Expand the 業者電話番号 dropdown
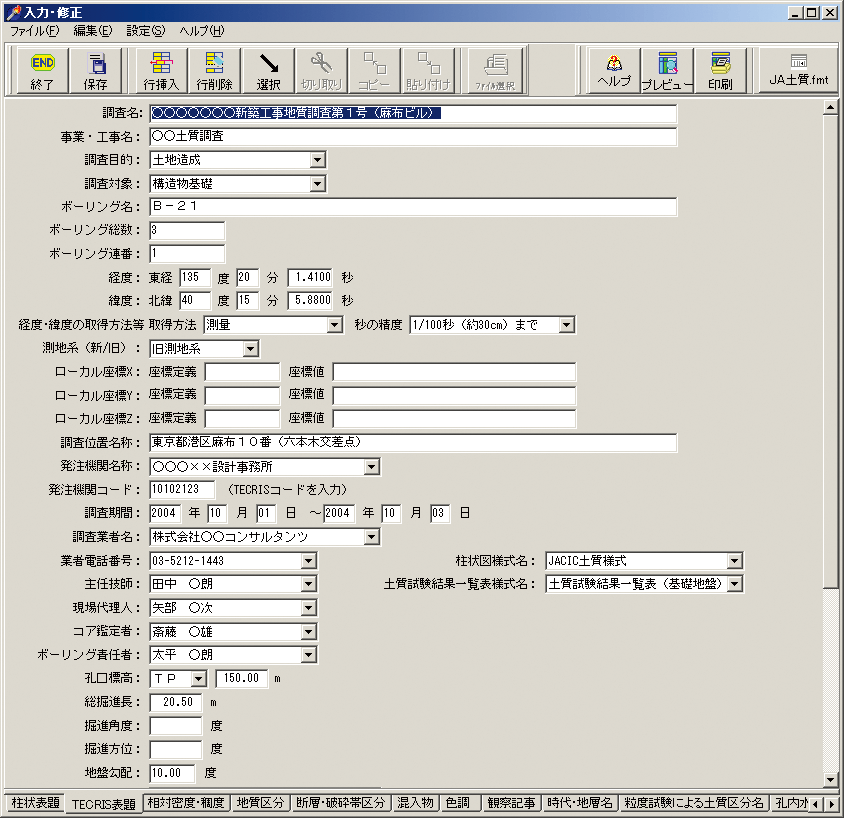This screenshot has height=818, width=844. pos(308,561)
